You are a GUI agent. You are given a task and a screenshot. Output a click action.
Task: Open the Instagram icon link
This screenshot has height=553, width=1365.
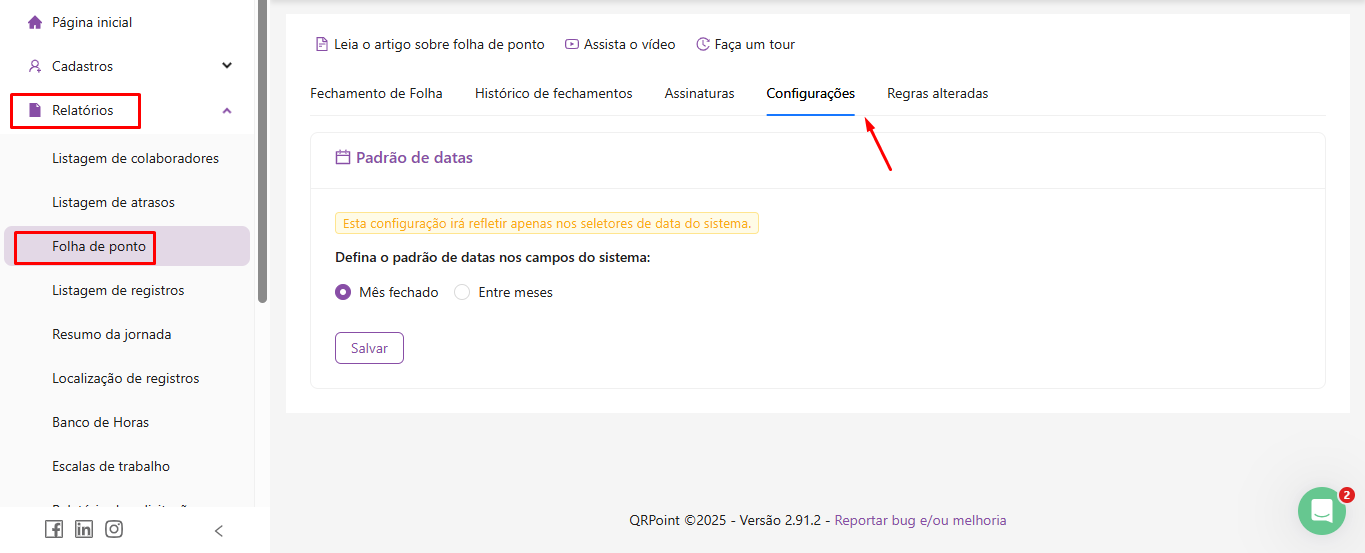(114, 530)
